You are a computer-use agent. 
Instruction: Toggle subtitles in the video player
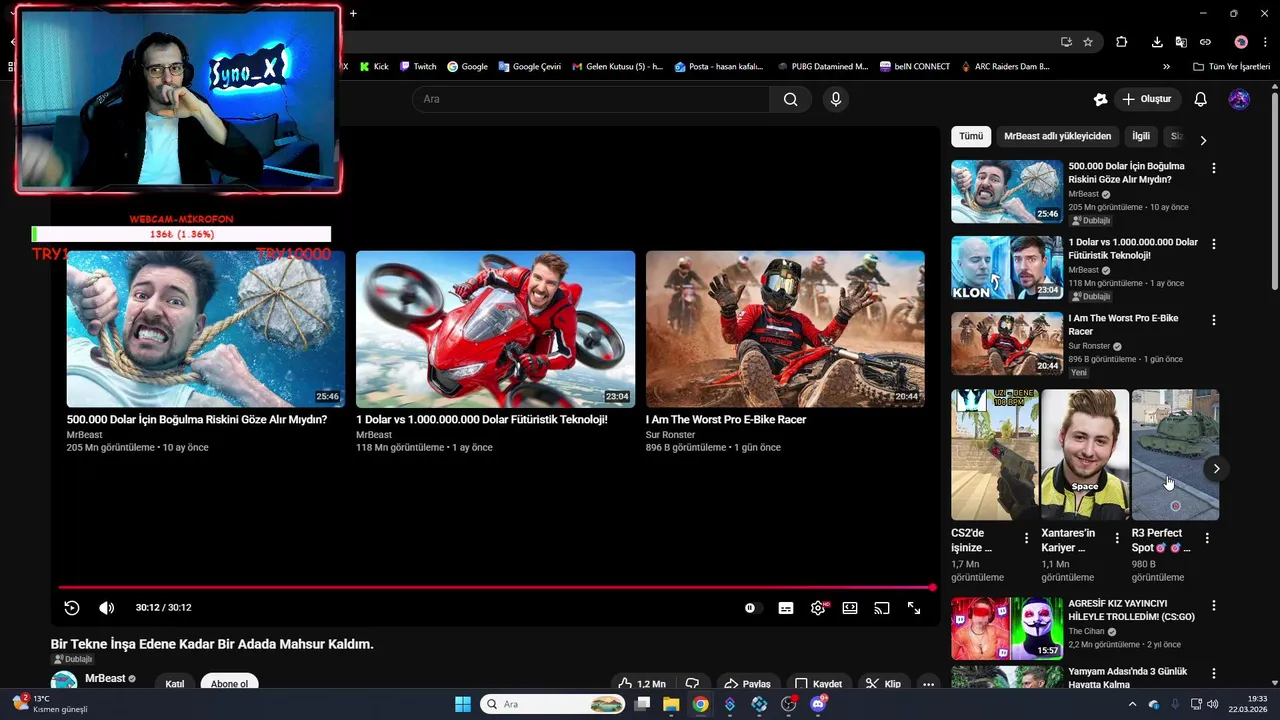786,608
